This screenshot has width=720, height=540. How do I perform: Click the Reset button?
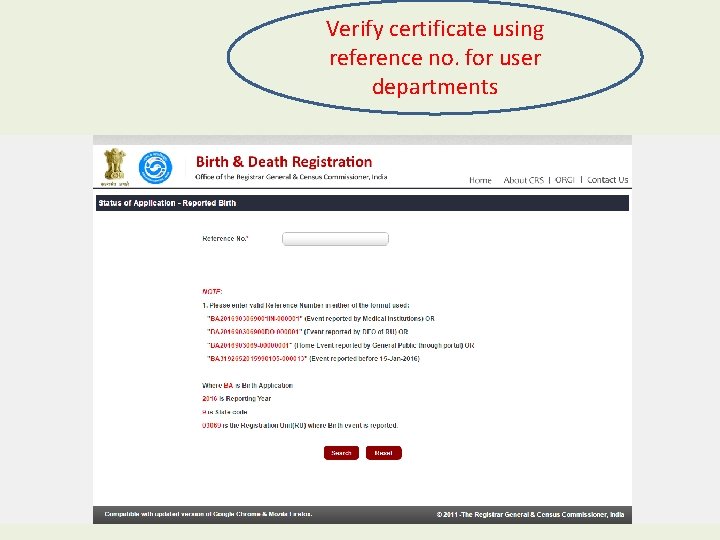(x=383, y=453)
